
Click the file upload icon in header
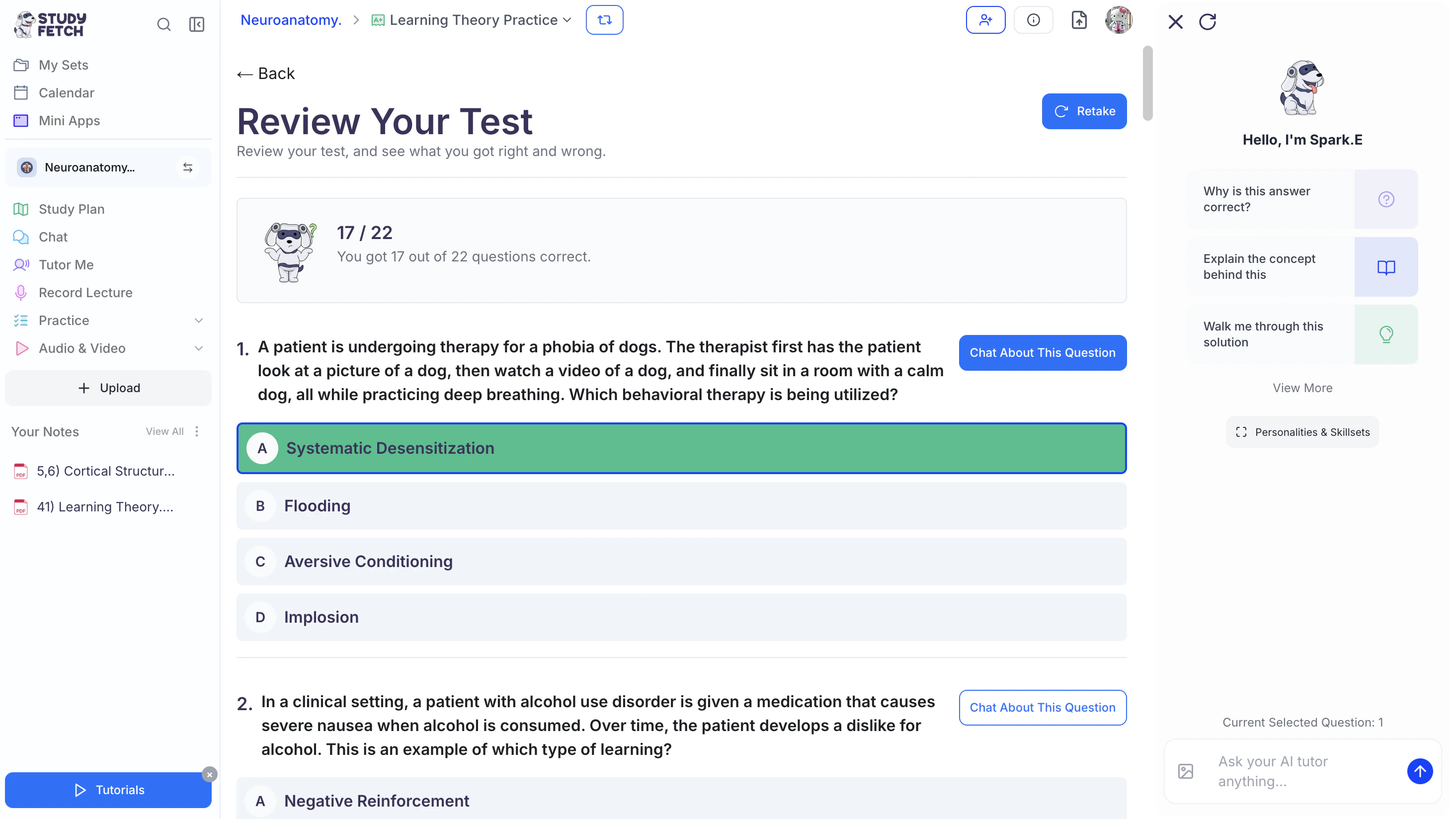pos(1078,20)
